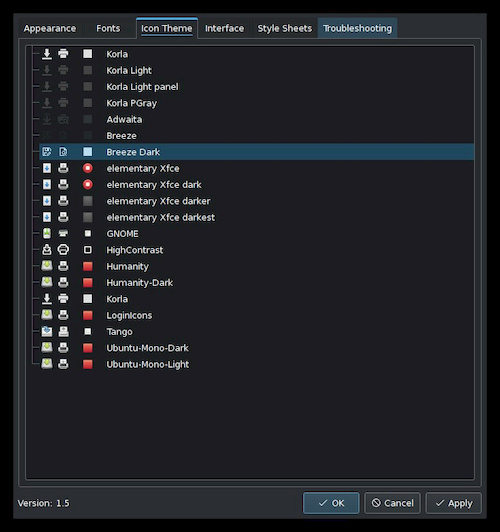Click the save icon in Breeze Dark row
This screenshot has height=532, width=500.
[x=47, y=152]
